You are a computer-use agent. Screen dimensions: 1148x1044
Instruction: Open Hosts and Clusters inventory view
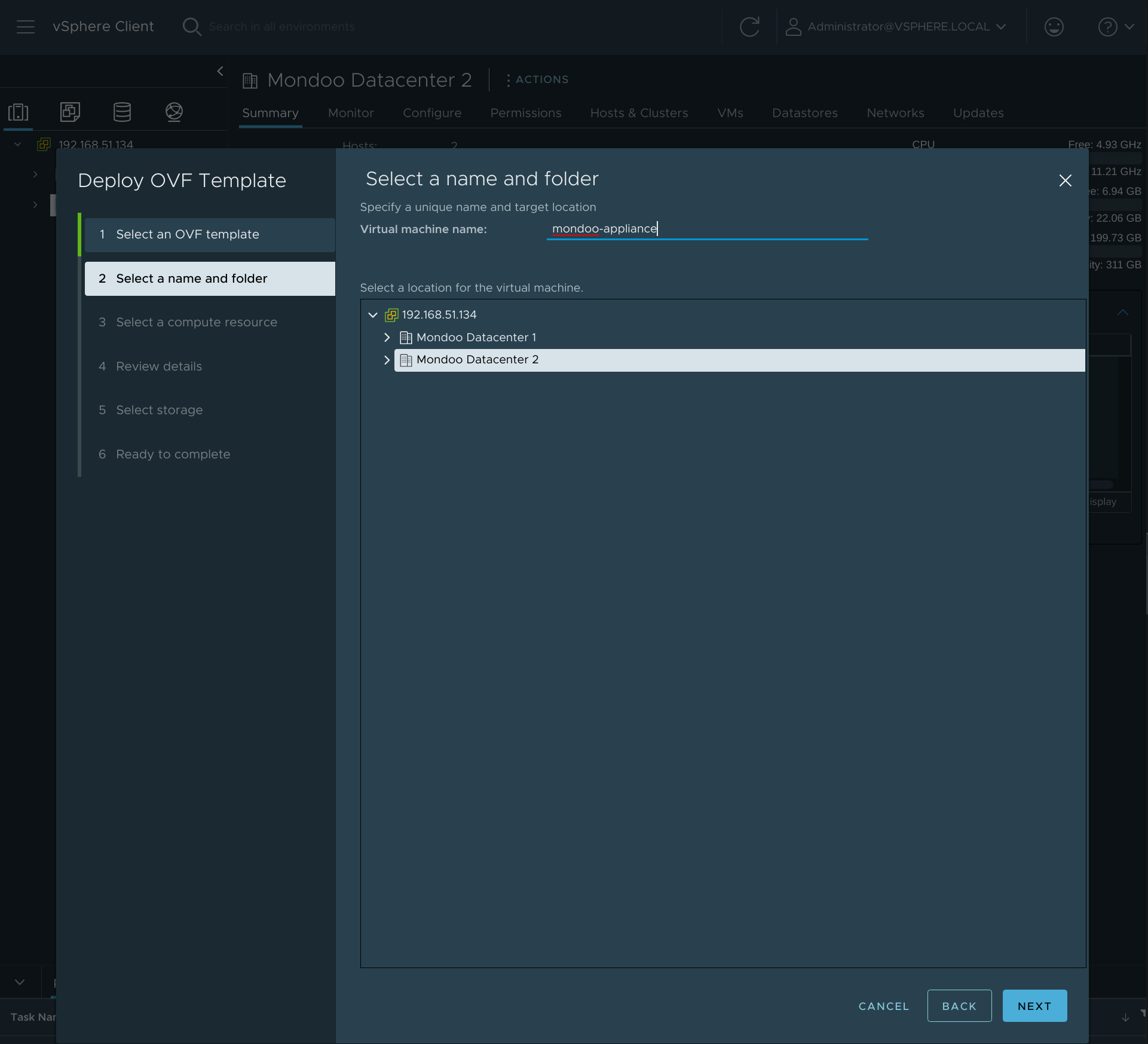(18, 112)
